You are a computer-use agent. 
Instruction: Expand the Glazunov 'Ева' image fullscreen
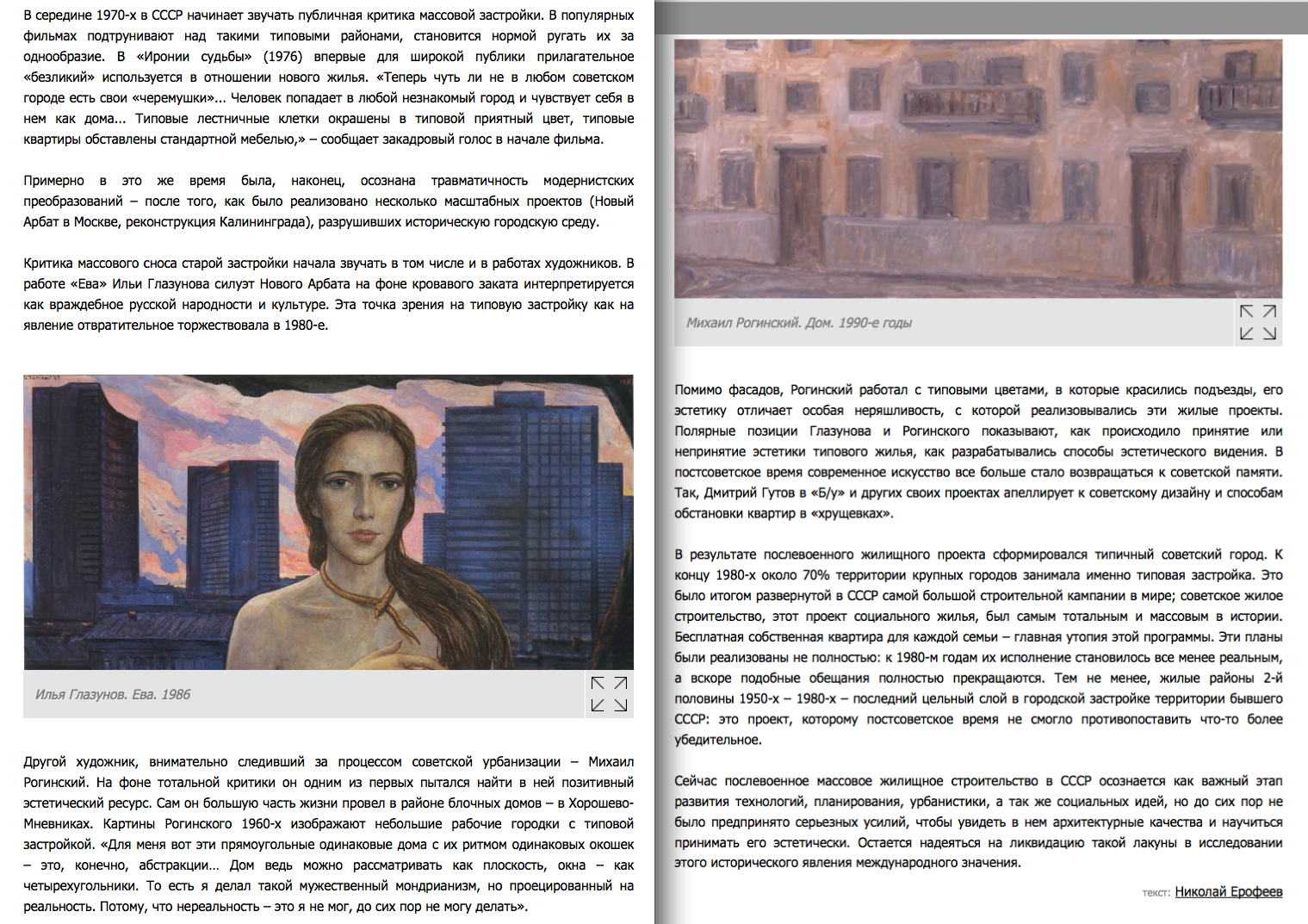coord(609,694)
